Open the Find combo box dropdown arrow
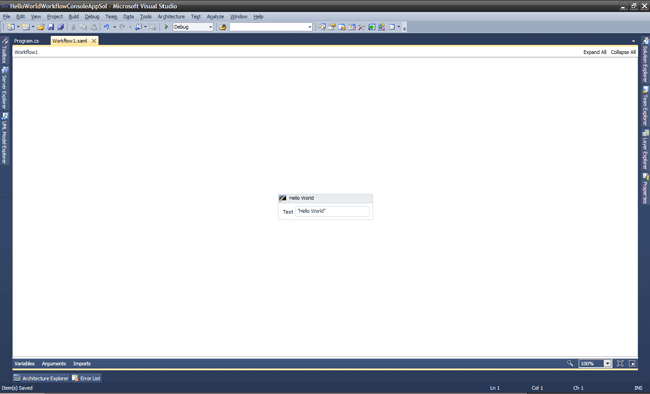Screen dimensions: 650x394 click(310, 27)
